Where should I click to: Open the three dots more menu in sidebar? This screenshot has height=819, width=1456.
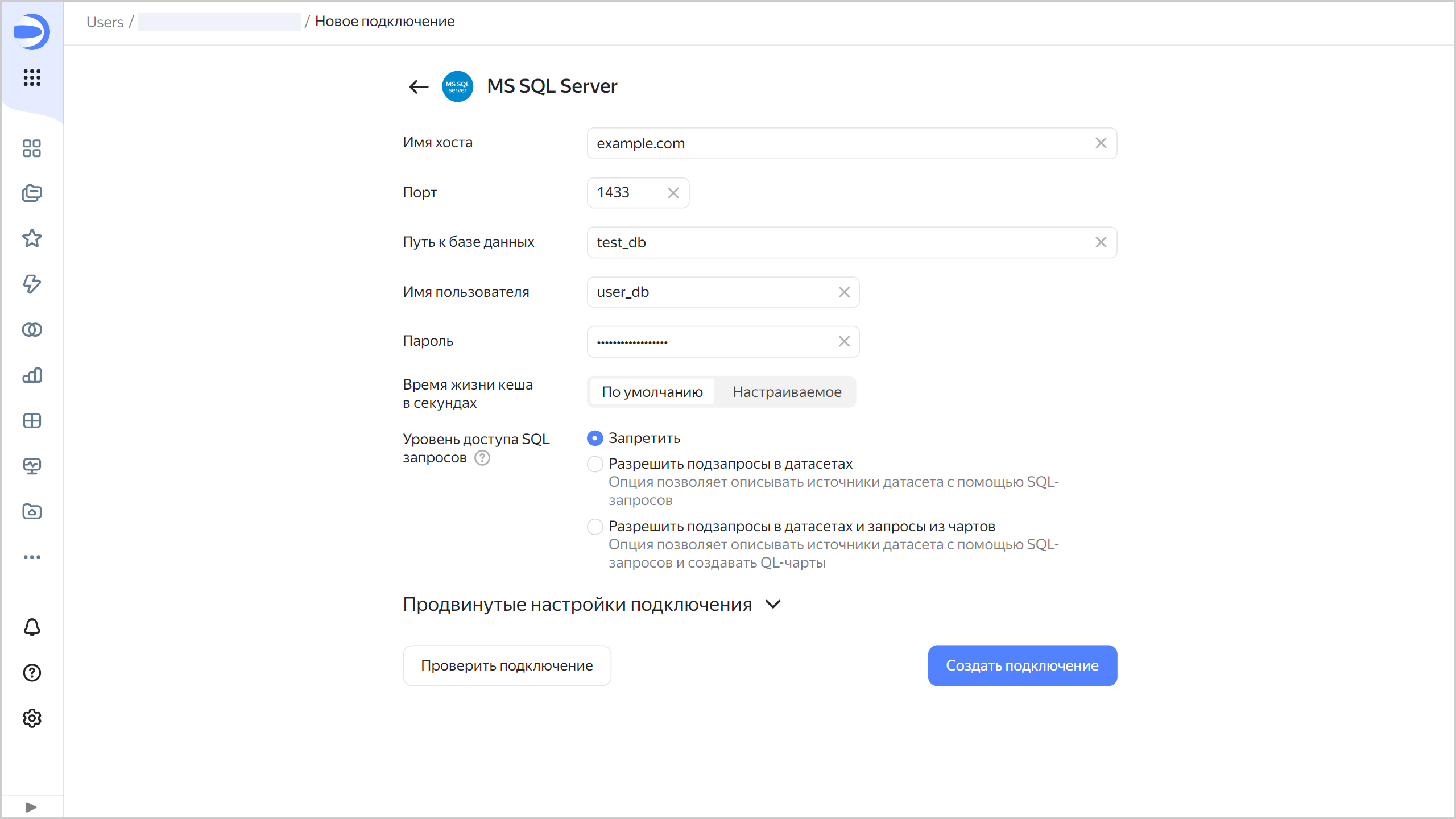tap(32, 557)
